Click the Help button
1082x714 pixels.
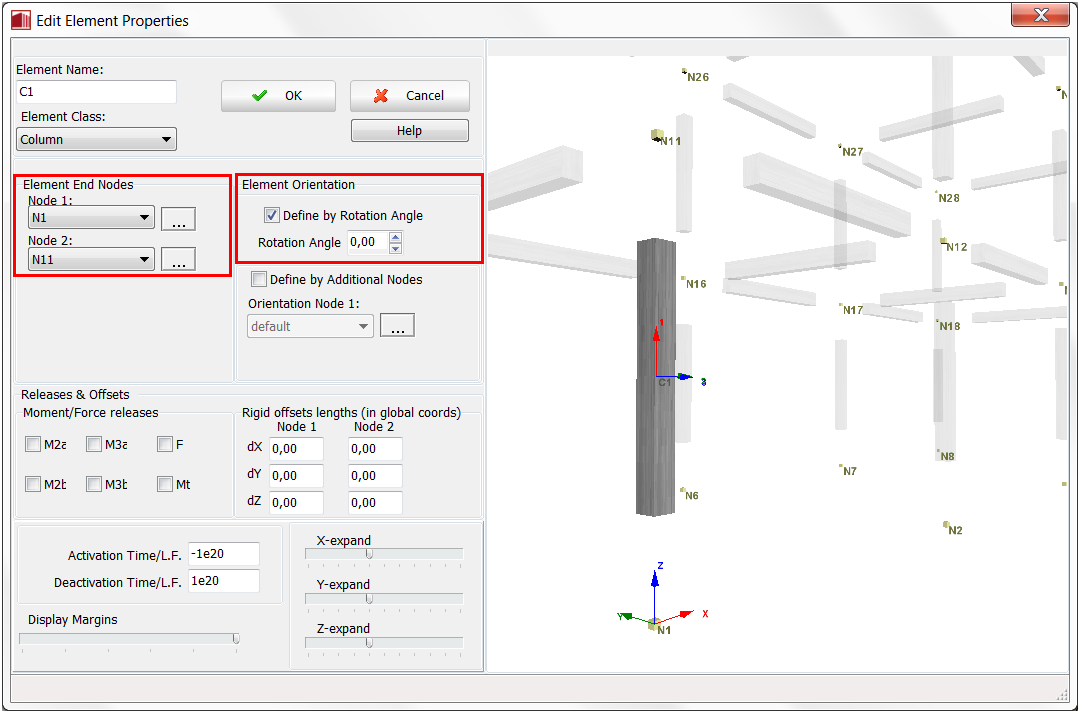point(409,131)
